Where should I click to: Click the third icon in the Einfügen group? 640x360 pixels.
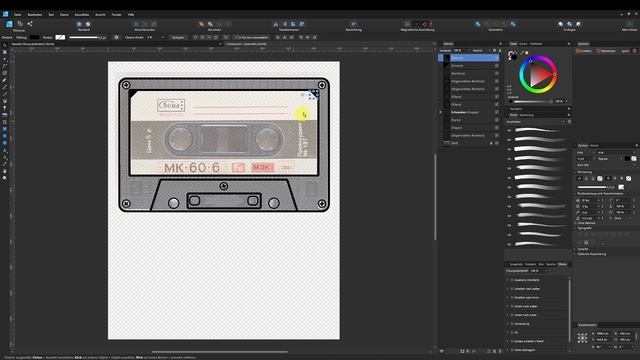578,24
